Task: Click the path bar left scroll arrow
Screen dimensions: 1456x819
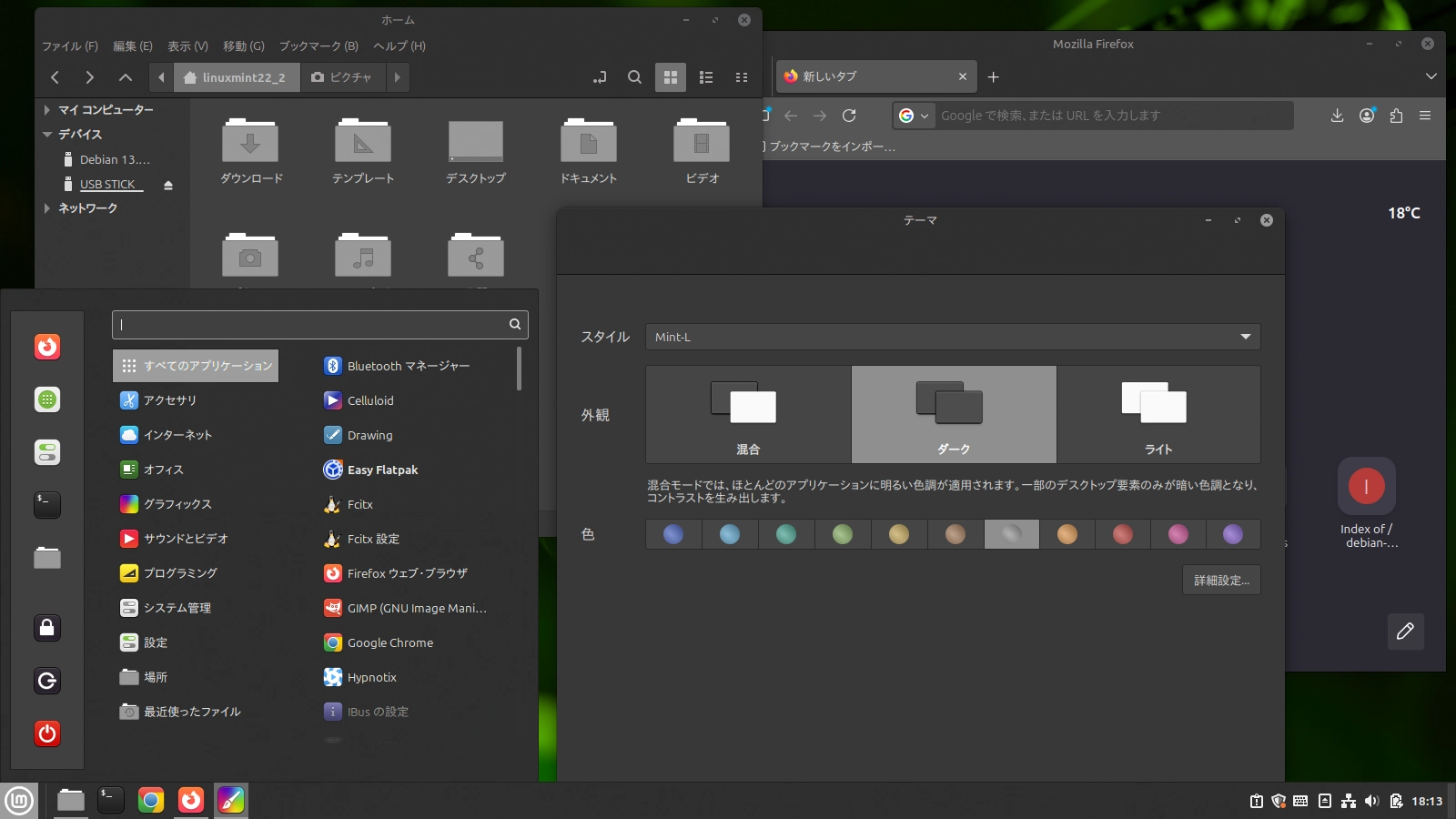Action: 161,77
